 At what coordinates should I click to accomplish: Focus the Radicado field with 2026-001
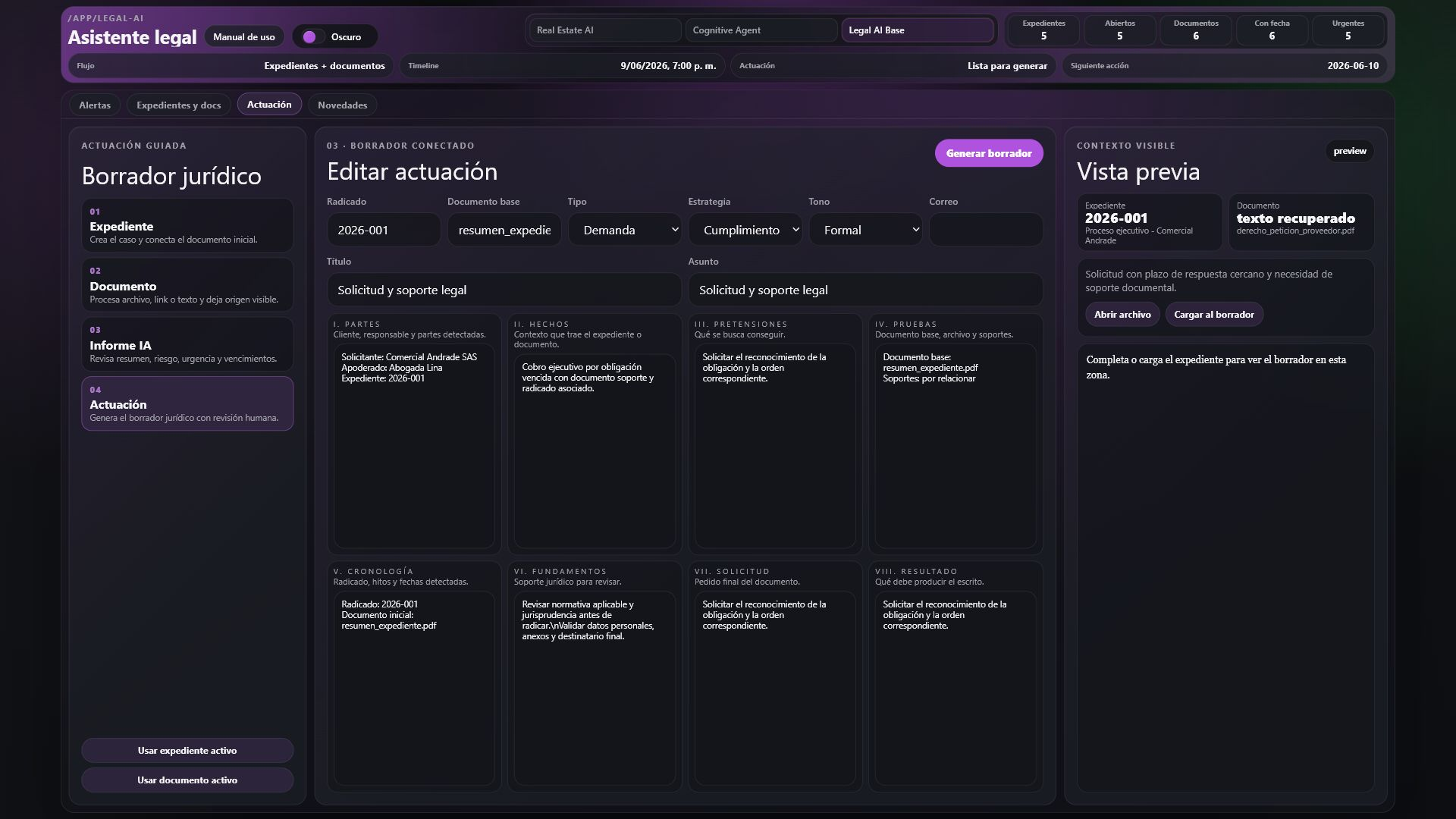(384, 229)
